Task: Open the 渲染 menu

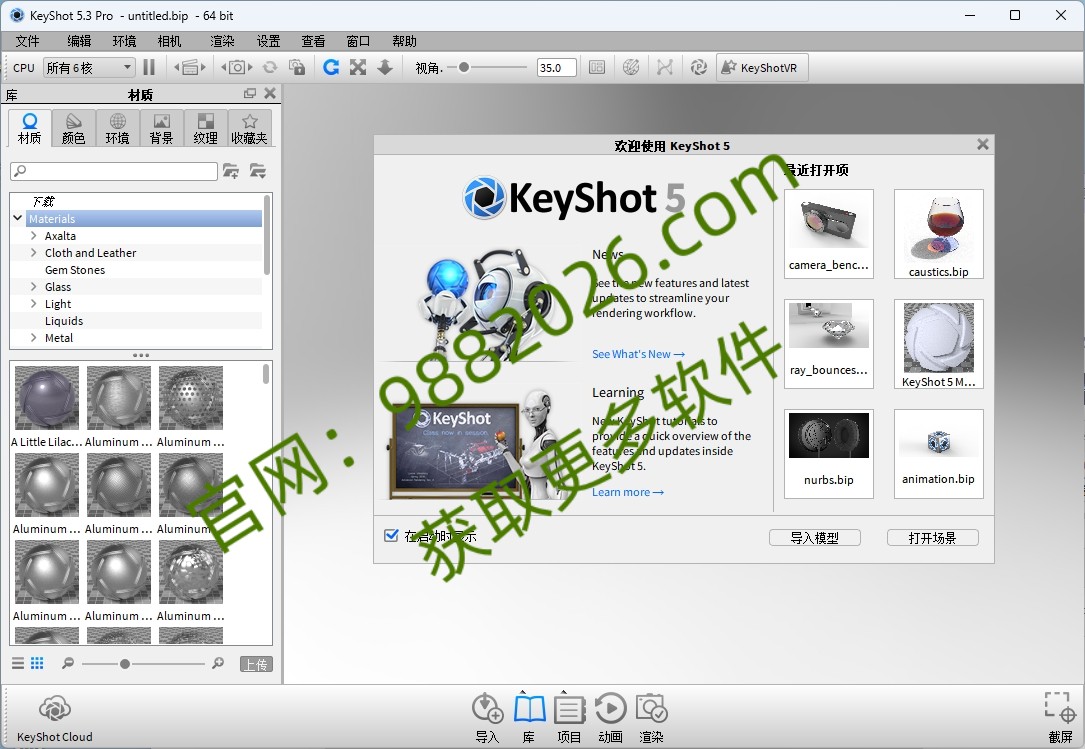Action: click(222, 42)
